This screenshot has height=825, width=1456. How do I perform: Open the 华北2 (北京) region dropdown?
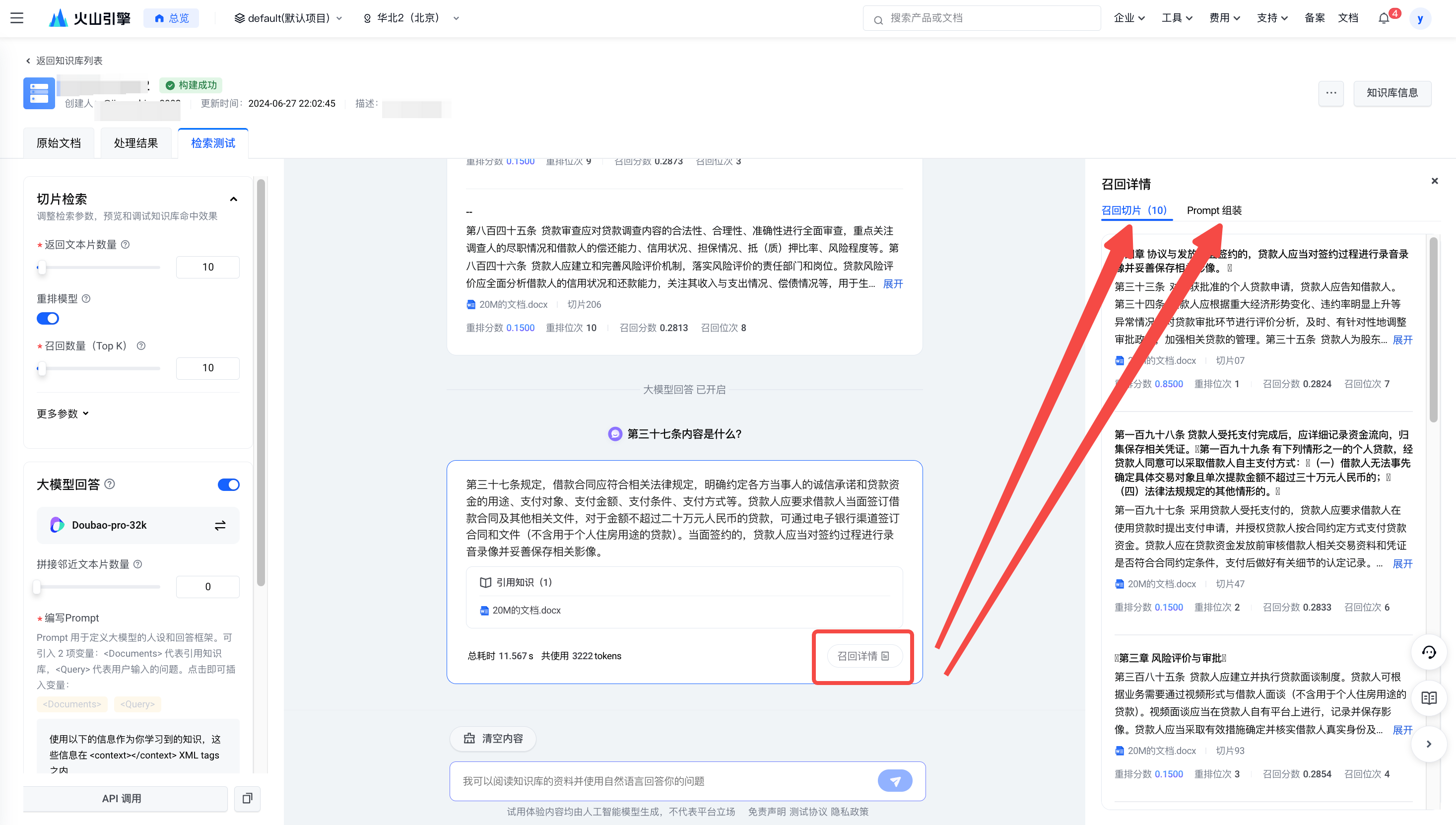click(411, 18)
